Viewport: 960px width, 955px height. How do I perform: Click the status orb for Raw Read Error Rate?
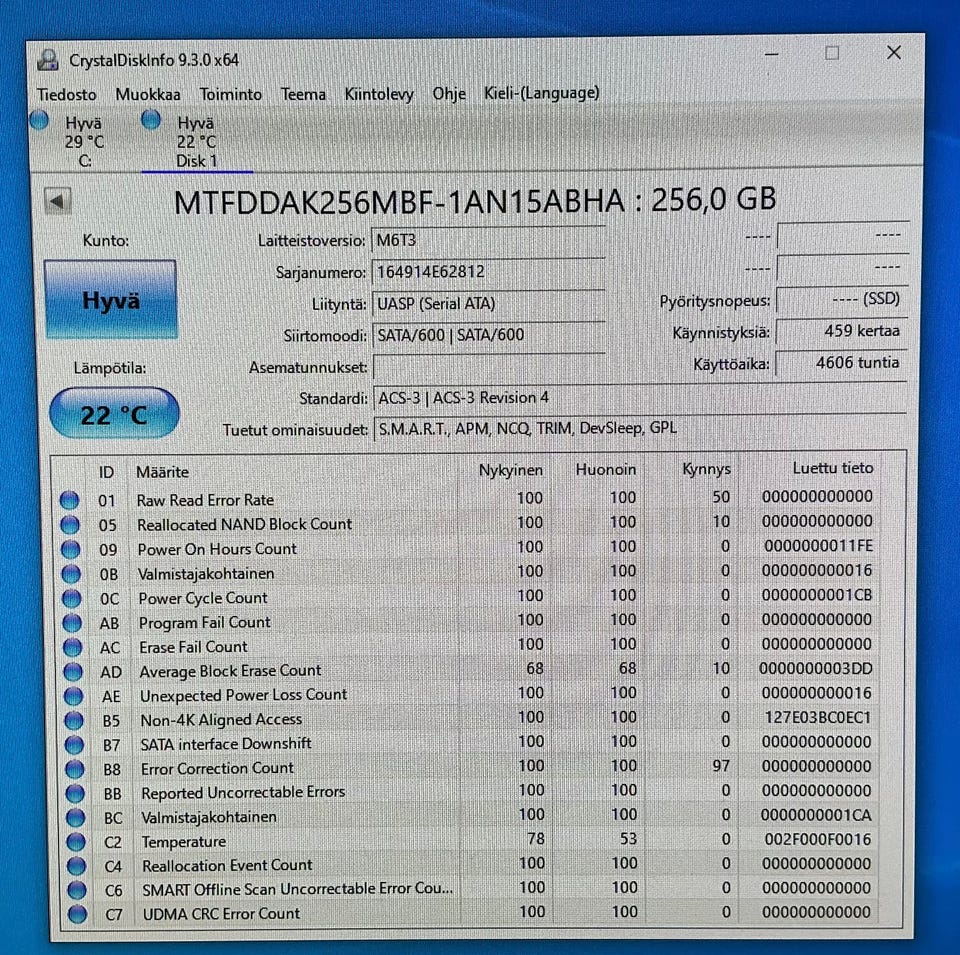click(x=69, y=500)
